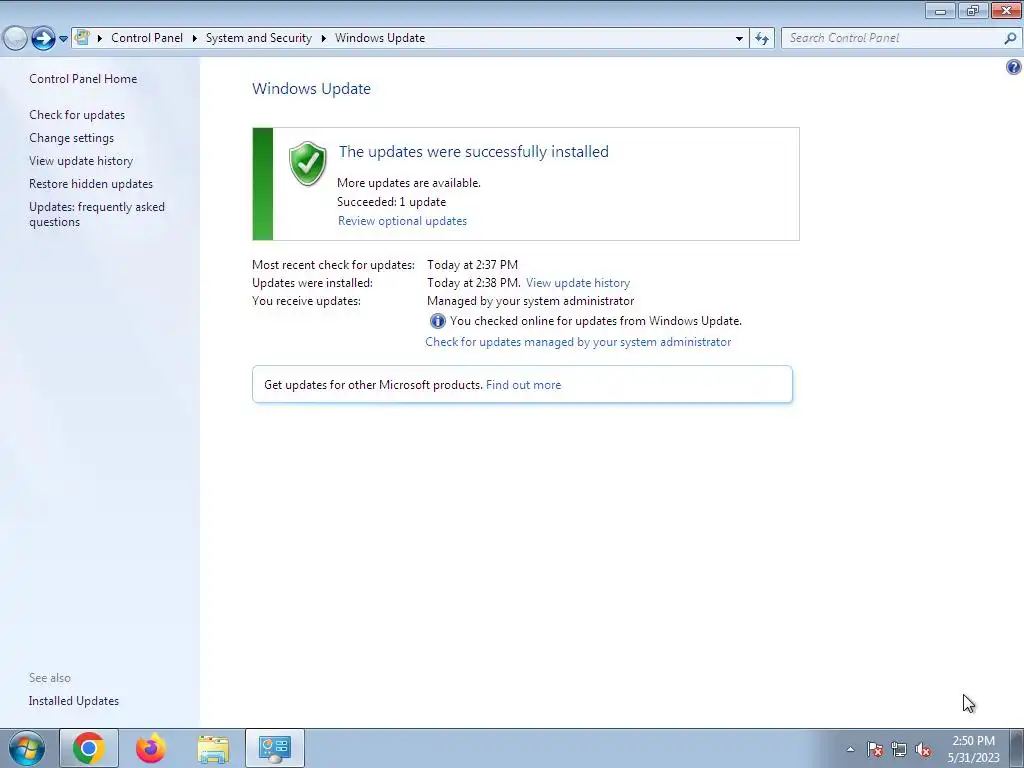Minimize the Windows Update window
This screenshot has width=1024, height=768.
pyautogui.click(x=940, y=11)
